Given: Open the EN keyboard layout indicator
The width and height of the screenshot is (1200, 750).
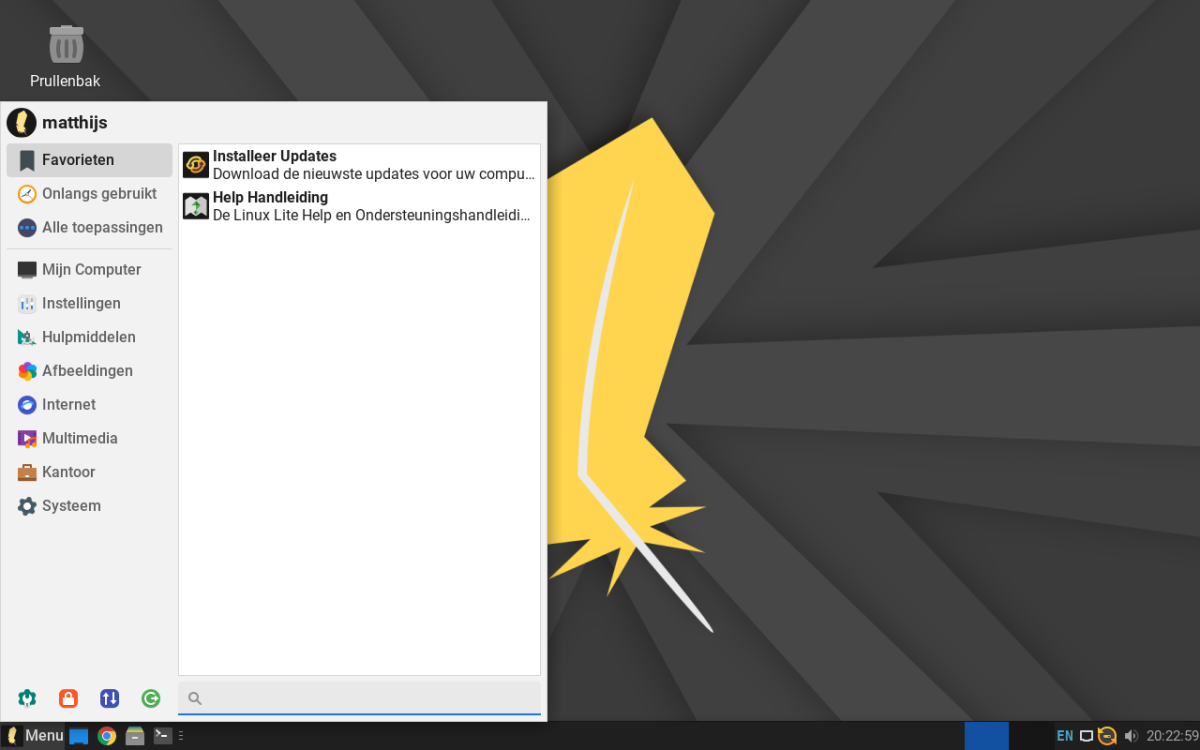Looking at the screenshot, I should [1065, 736].
